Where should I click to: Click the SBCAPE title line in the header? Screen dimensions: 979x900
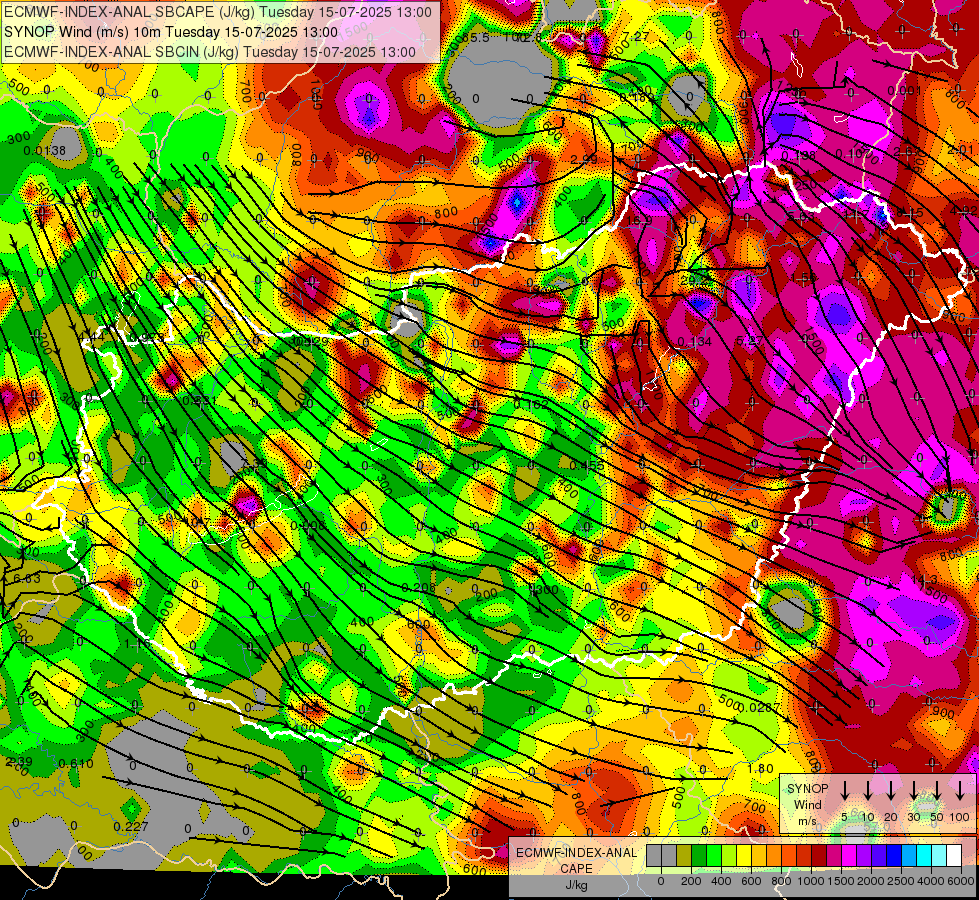pos(218,12)
